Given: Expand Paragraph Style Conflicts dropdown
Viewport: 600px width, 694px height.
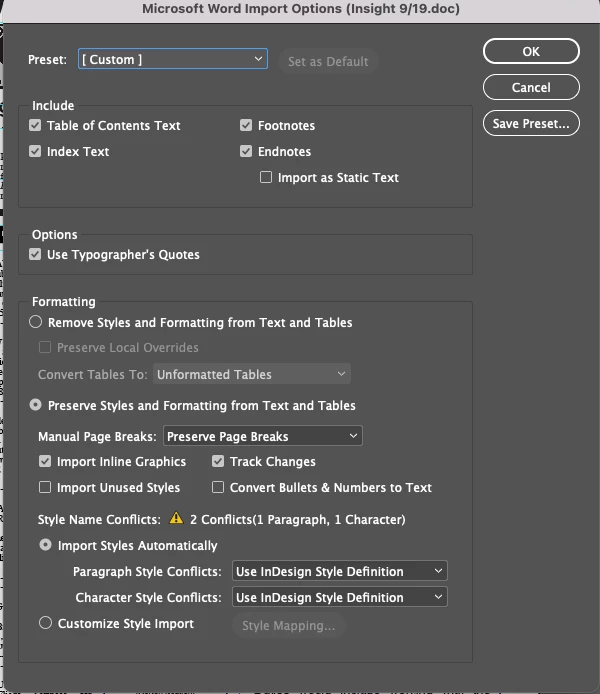Looking at the screenshot, I should tap(340, 571).
